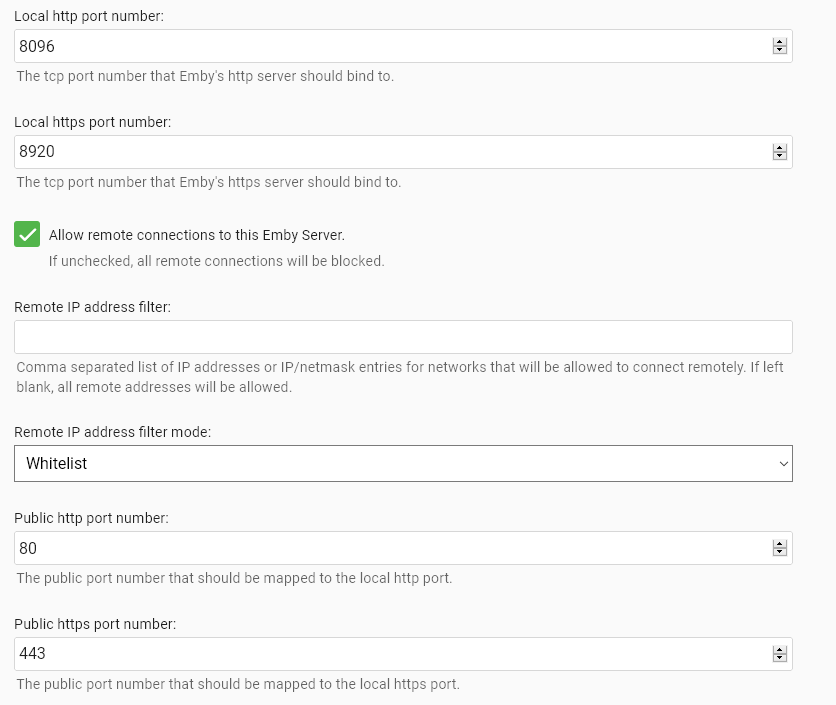836x705 pixels.
Task: Focus the Remote IP address filter text field
Action: click(x=400, y=337)
